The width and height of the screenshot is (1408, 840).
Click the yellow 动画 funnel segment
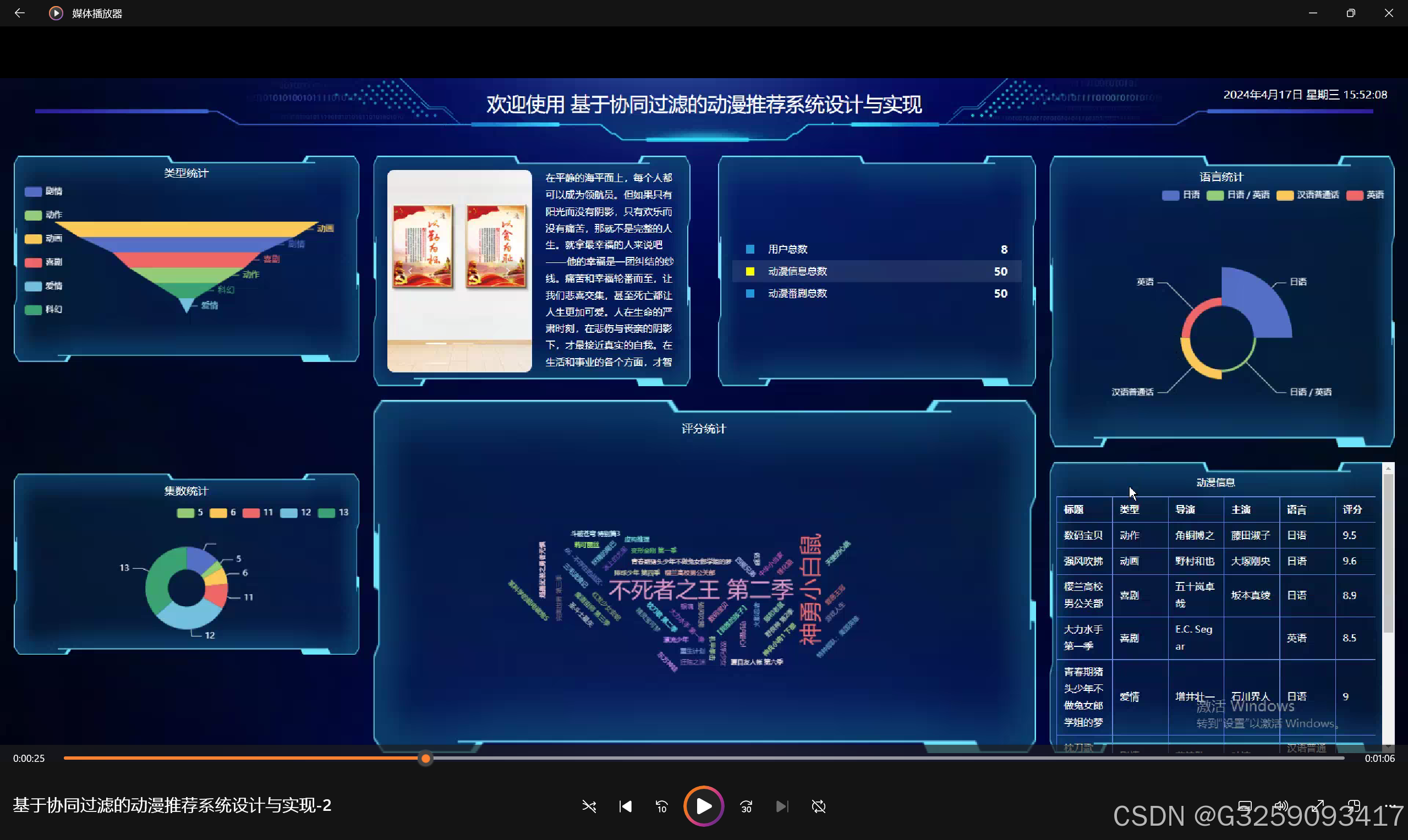pos(187,229)
